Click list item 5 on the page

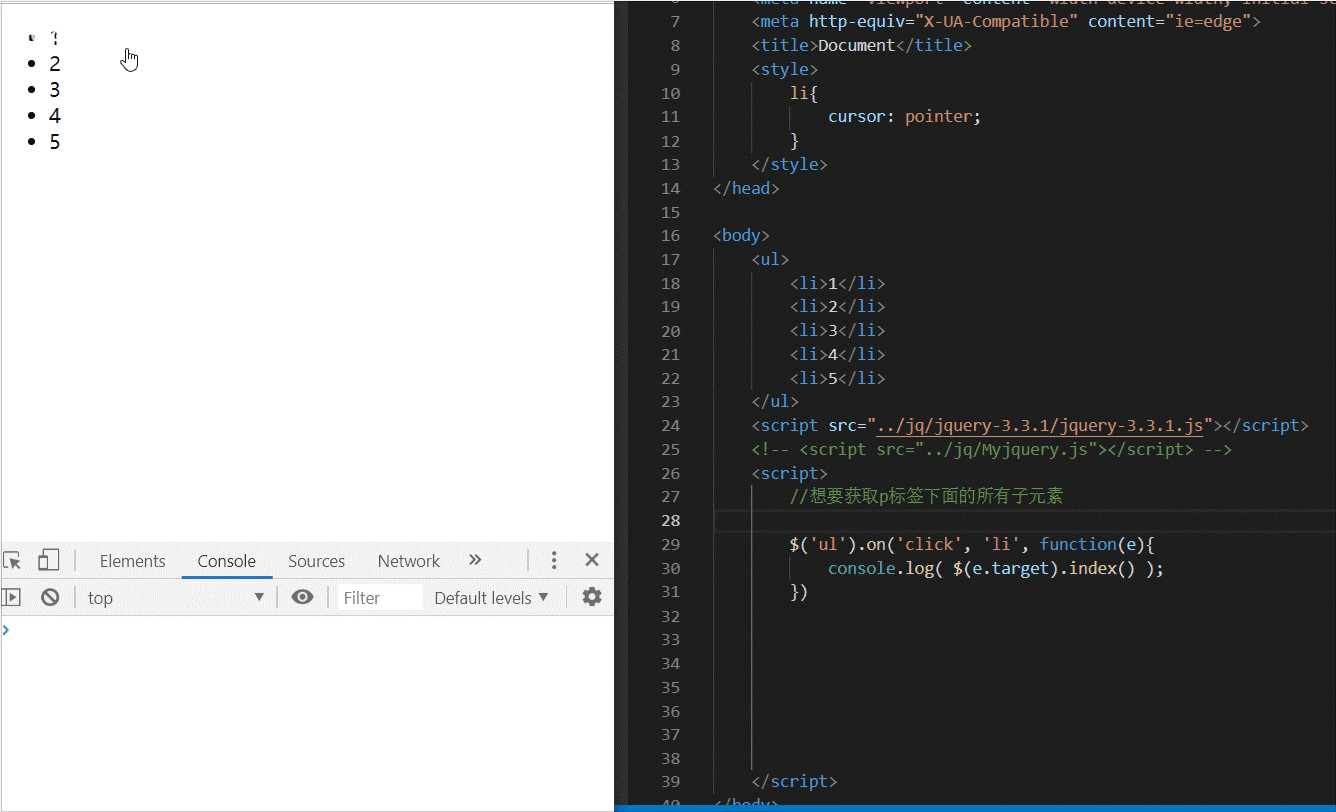pyautogui.click(x=55, y=142)
